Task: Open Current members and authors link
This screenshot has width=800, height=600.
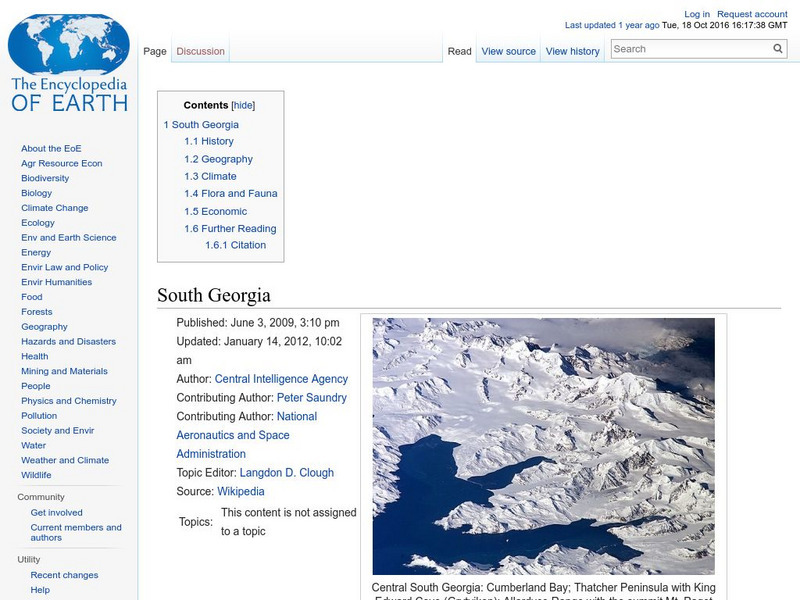Action: (x=76, y=532)
